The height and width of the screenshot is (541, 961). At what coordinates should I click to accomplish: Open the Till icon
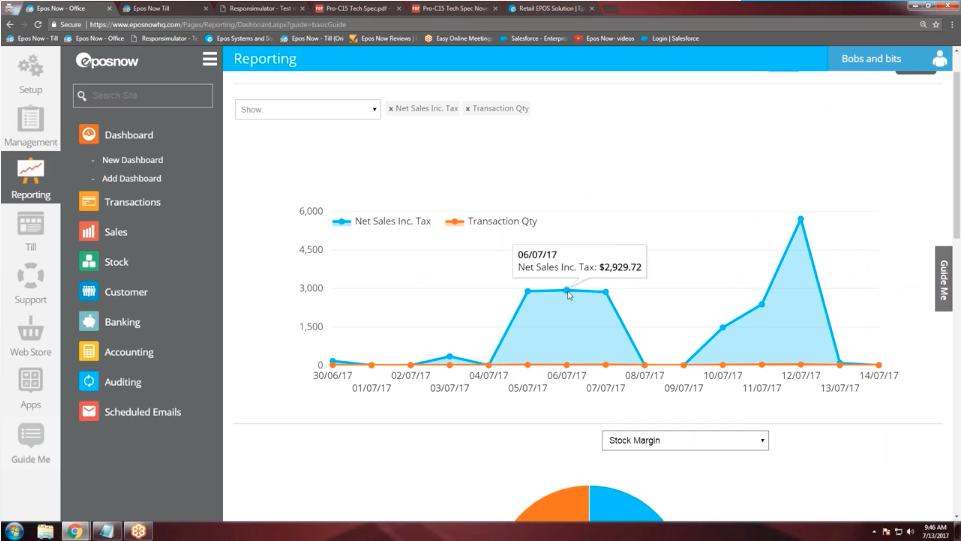(x=30, y=224)
